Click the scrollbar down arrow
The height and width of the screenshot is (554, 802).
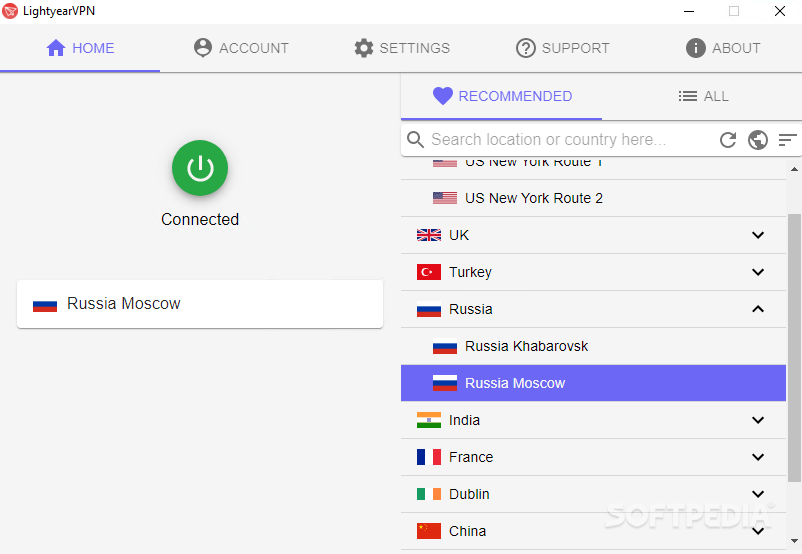(x=794, y=541)
